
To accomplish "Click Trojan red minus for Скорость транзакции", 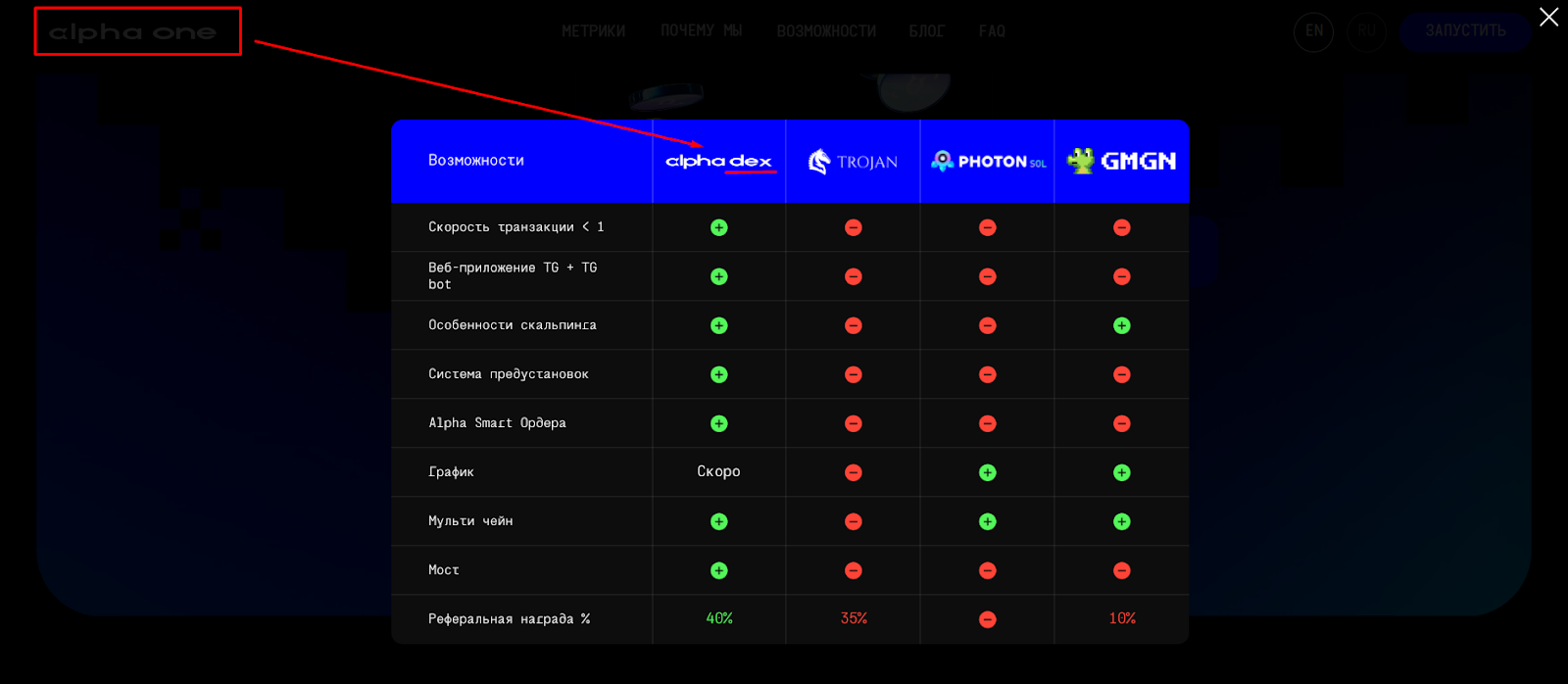I will (x=854, y=227).
